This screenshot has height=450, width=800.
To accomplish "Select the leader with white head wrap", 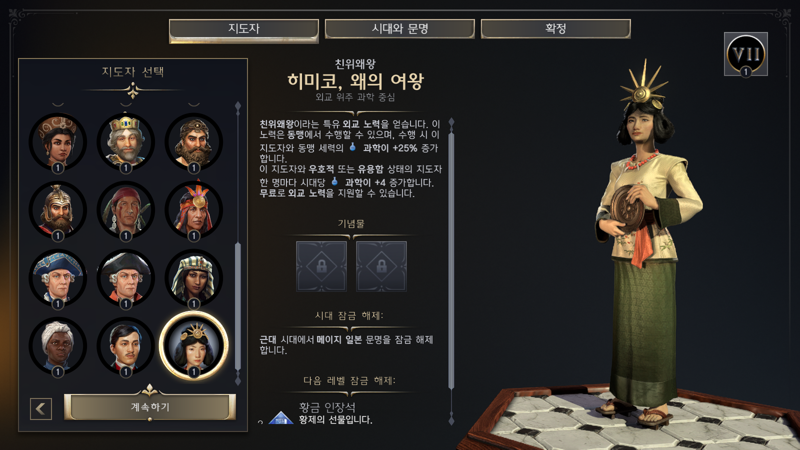I will tap(58, 345).
